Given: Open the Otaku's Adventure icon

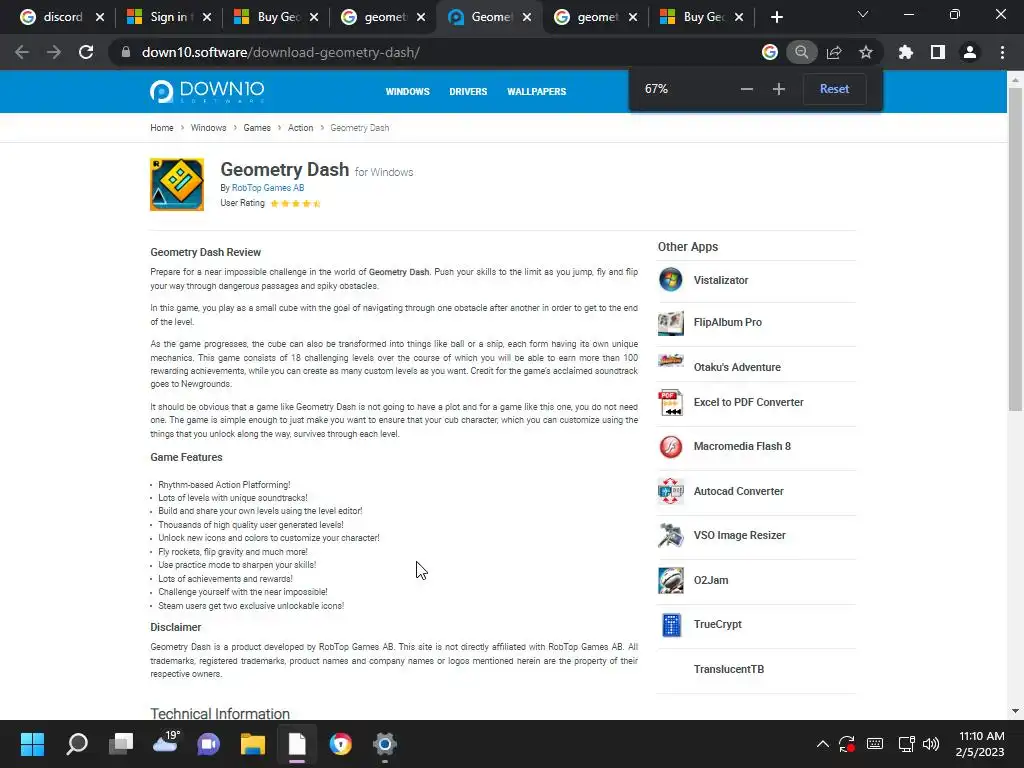Looking at the screenshot, I should coord(671,360).
